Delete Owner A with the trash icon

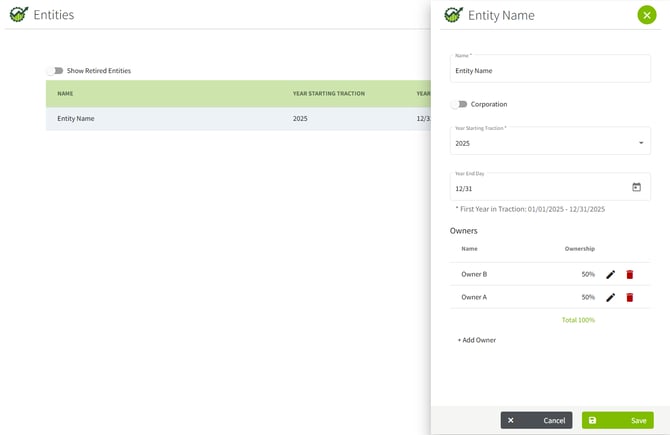pos(630,297)
